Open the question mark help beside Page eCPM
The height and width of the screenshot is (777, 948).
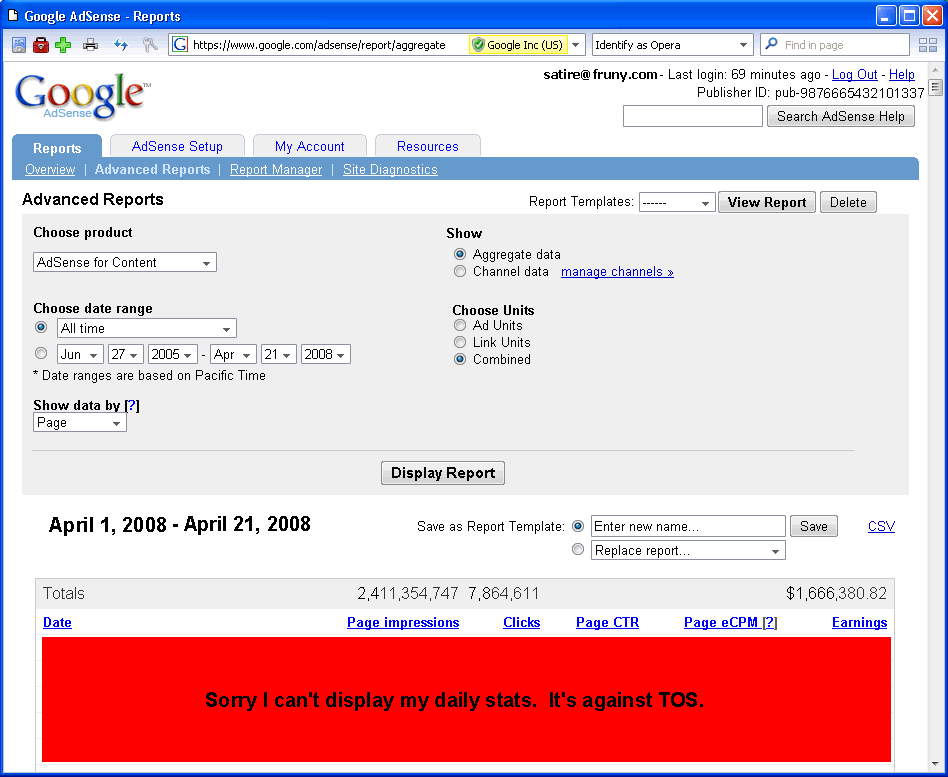770,622
